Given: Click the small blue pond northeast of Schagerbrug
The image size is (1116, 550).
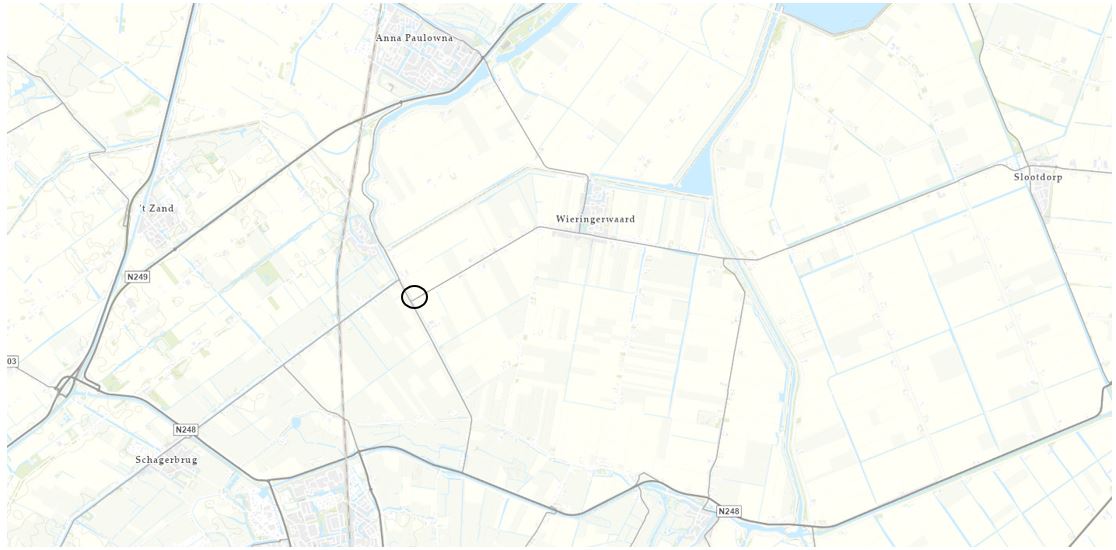Looking at the screenshot, I should [x=296, y=423].
